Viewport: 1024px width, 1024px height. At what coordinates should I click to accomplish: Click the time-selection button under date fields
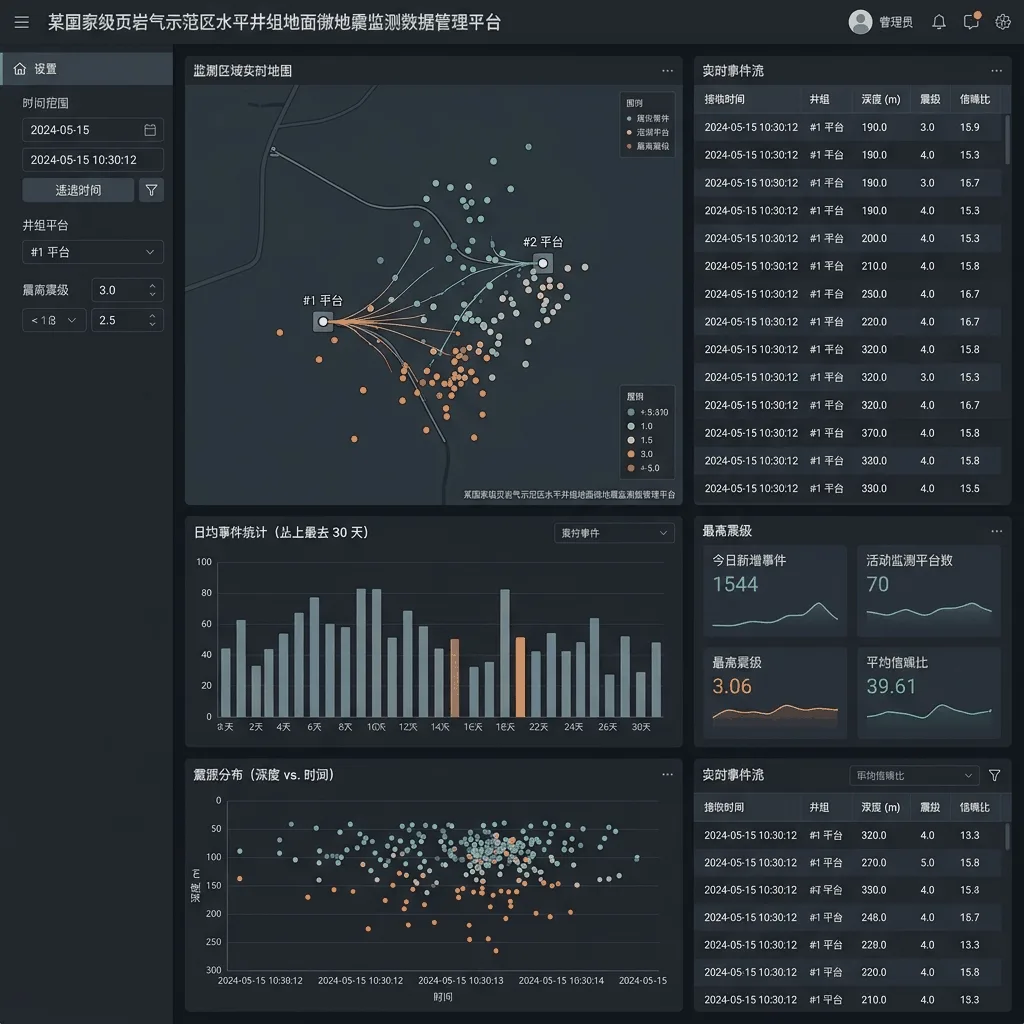78,190
